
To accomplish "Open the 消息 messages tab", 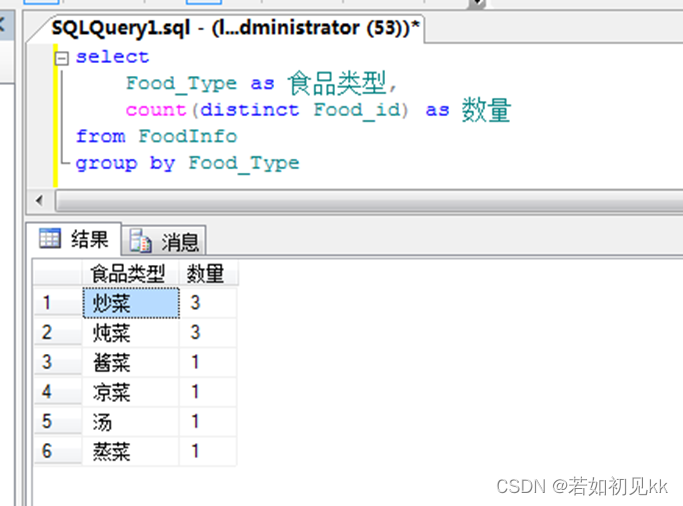I will (x=164, y=241).
